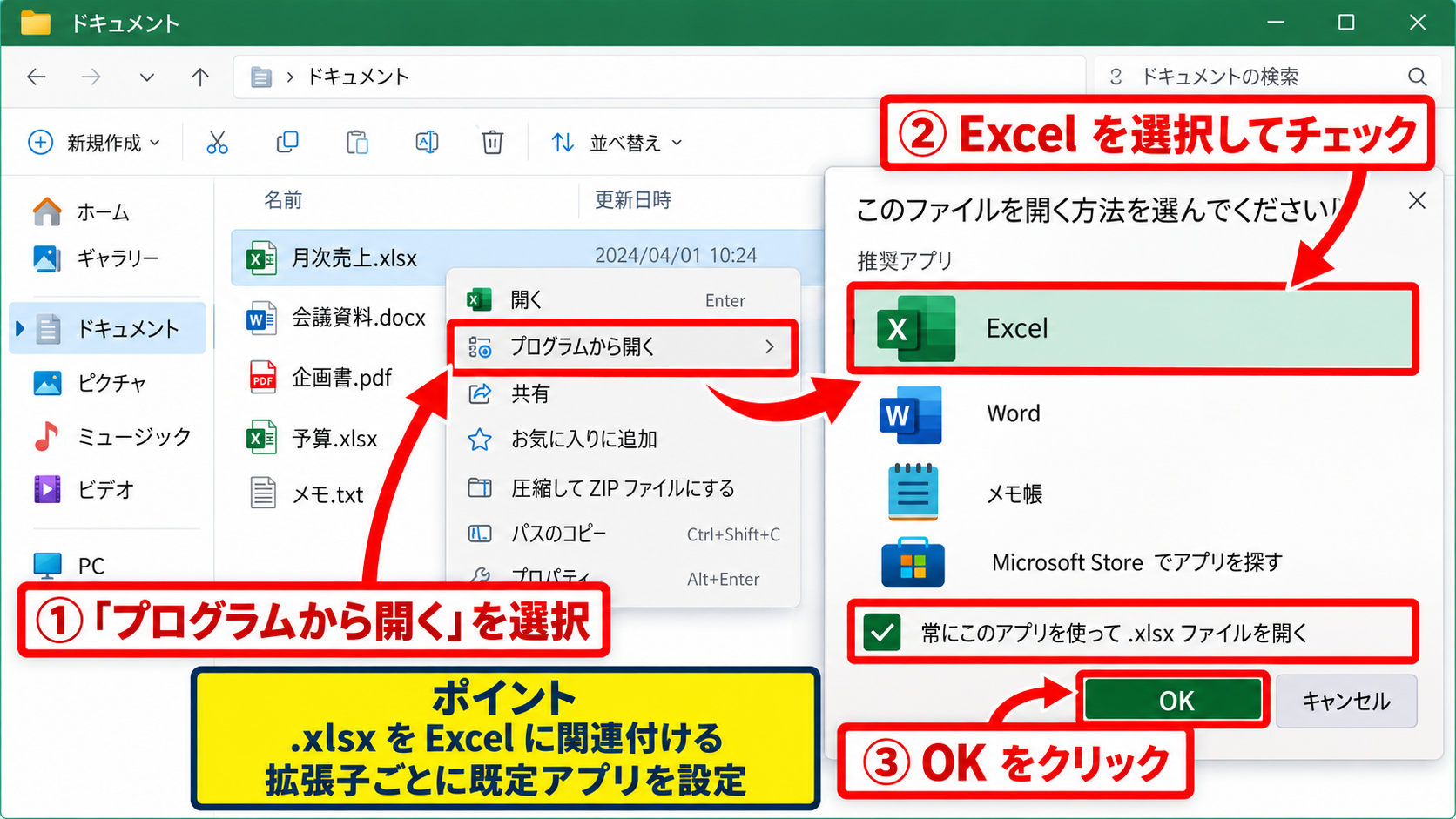Choose パスのコピー in the context menu
Image resolution: width=1456 pixels, height=819 pixels.
pyautogui.click(x=623, y=534)
